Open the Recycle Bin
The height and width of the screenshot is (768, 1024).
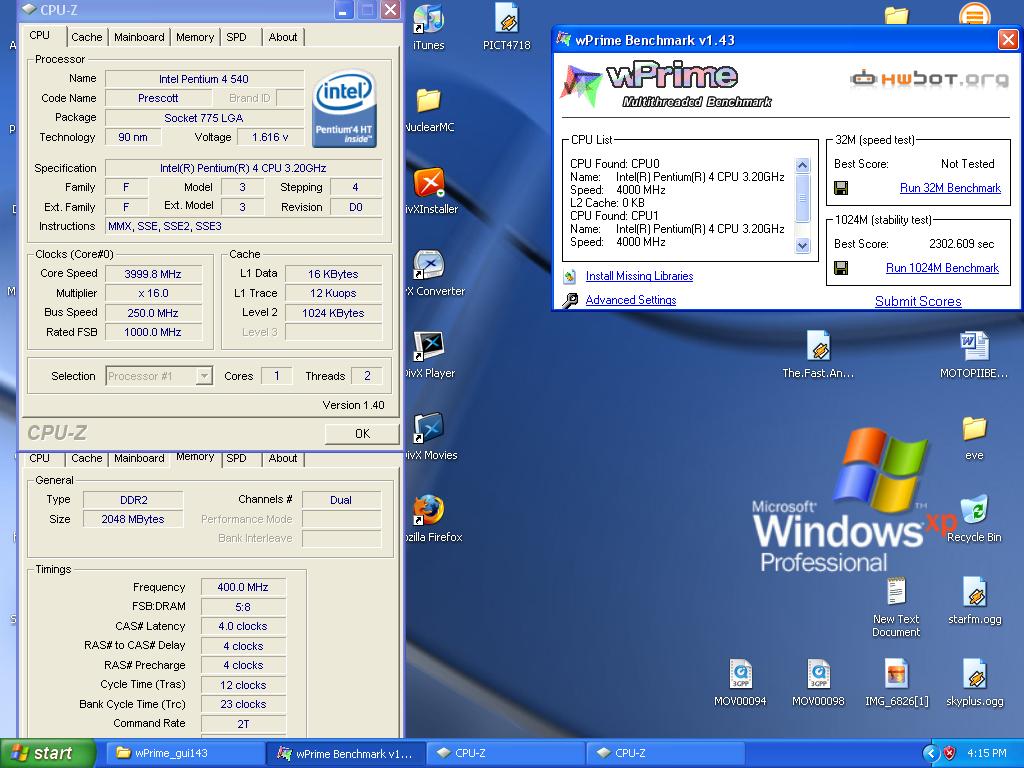click(x=974, y=511)
